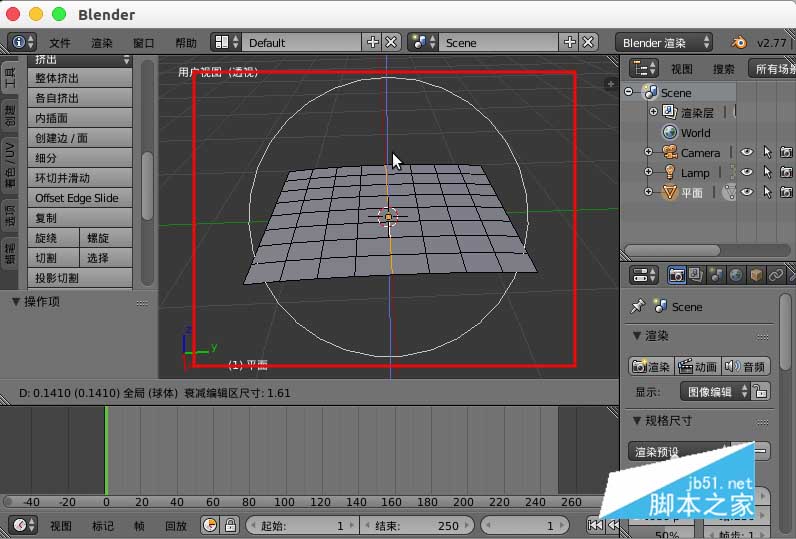This screenshot has height=539, width=796.
Task: Open the scene browser icon
Action: tap(423, 42)
